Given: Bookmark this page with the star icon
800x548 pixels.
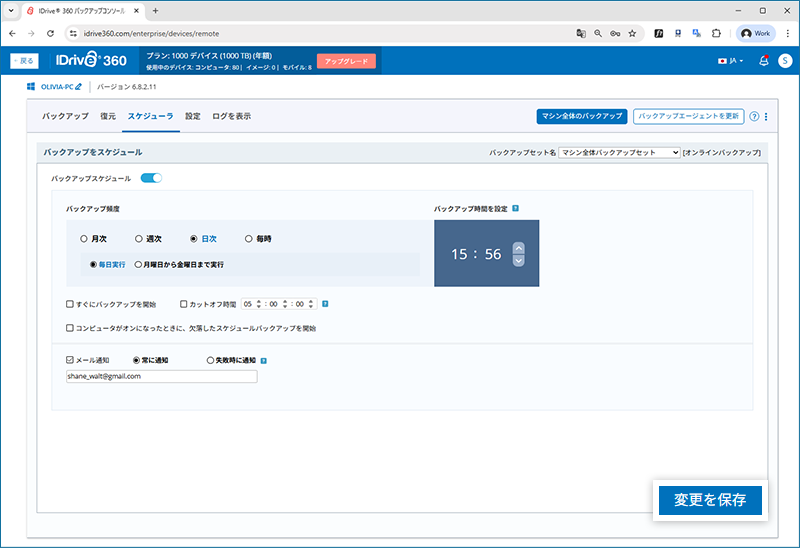Looking at the screenshot, I should click(x=632, y=33).
